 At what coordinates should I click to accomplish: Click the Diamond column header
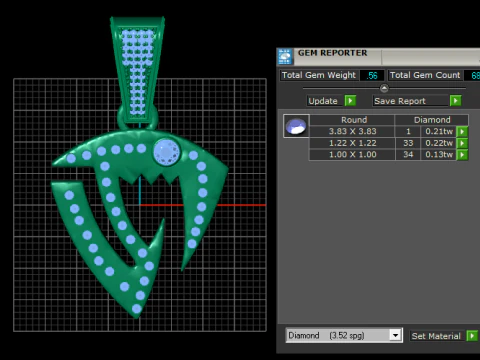click(432, 120)
